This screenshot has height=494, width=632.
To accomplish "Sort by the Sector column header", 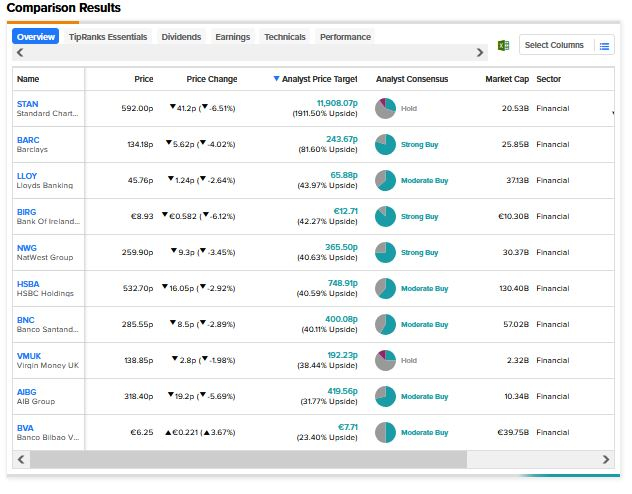I will click(549, 79).
